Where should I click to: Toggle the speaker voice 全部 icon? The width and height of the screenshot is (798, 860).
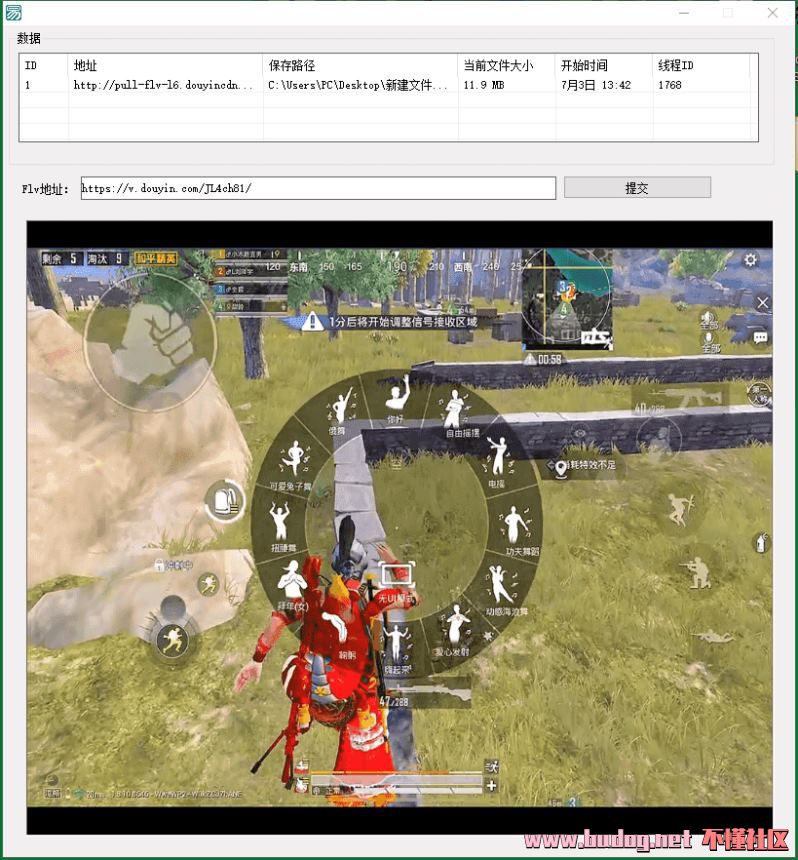point(708,320)
